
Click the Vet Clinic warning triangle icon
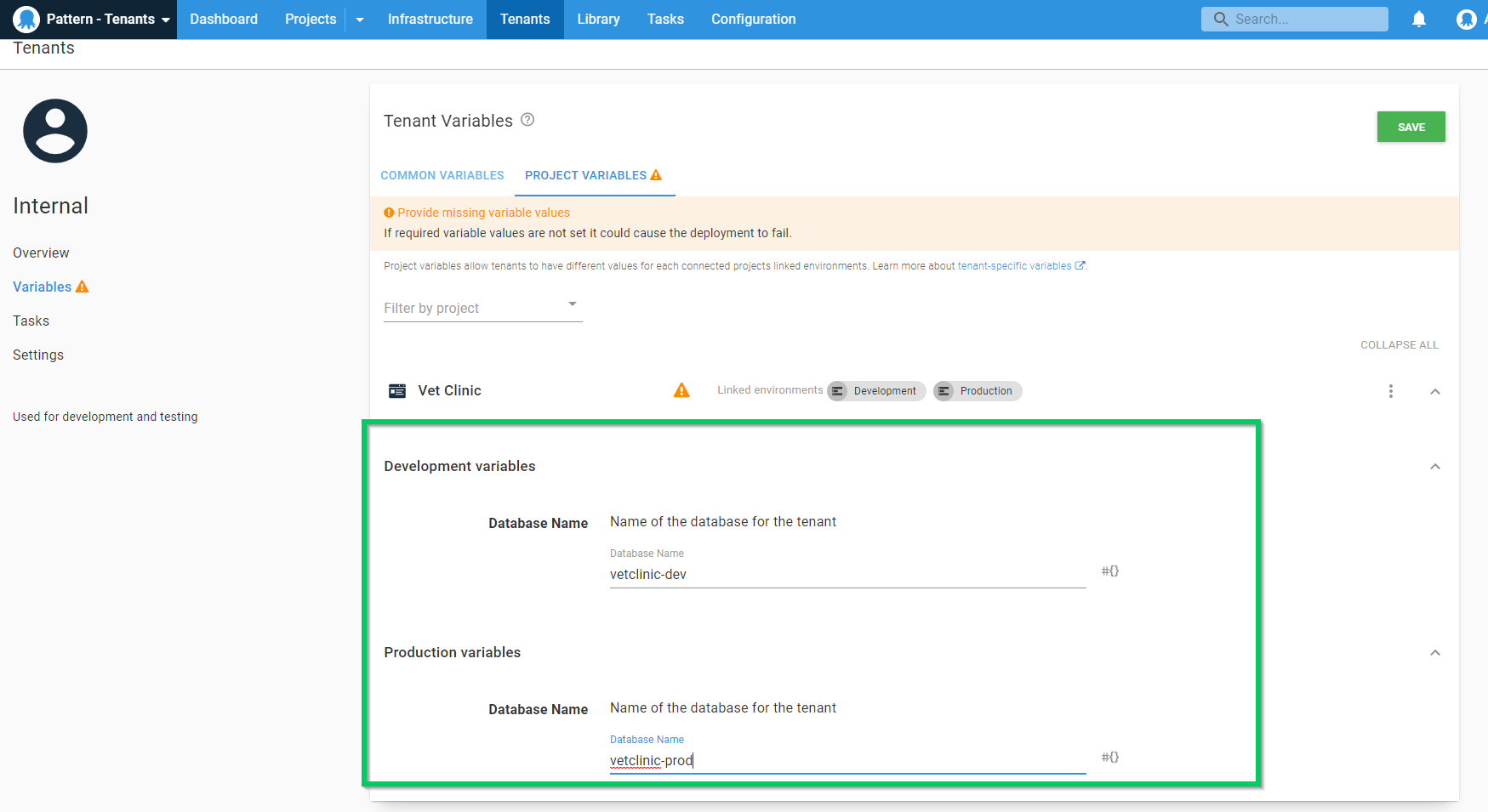pyautogui.click(x=681, y=390)
